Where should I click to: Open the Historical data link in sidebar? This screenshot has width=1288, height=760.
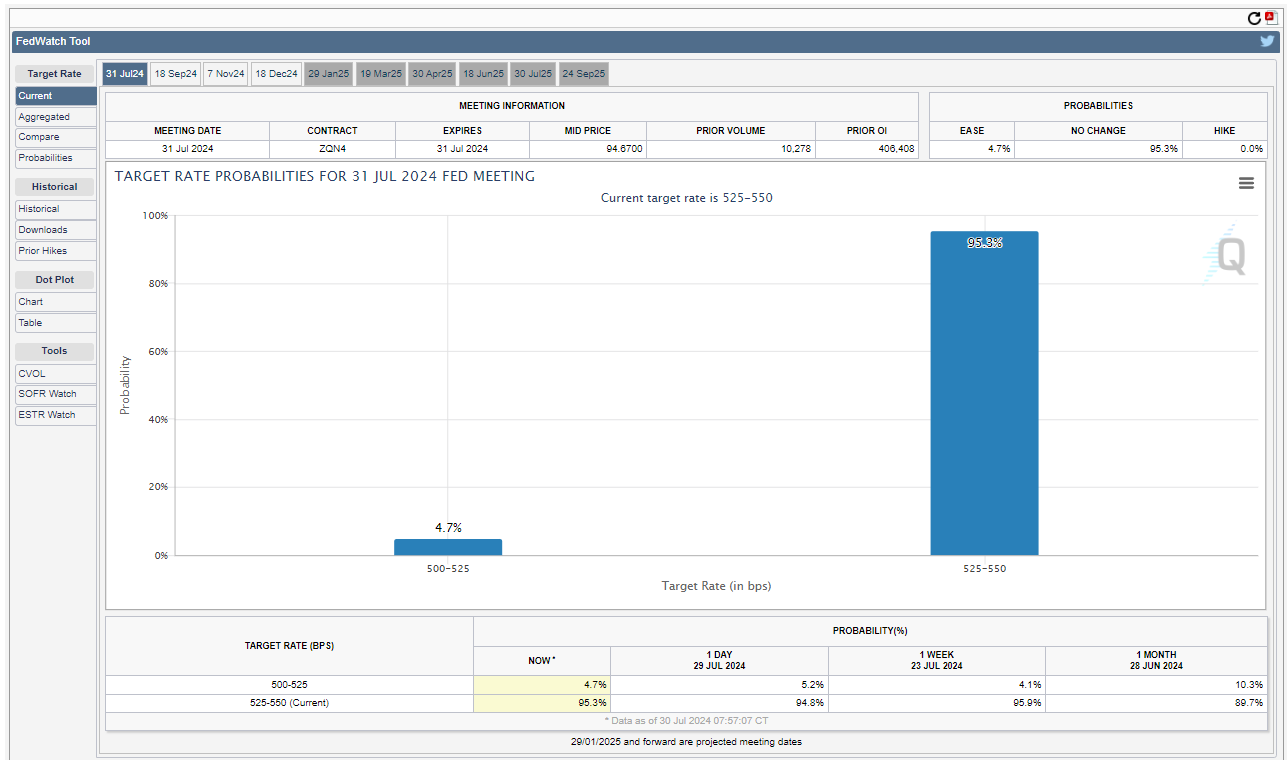tap(56, 209)
